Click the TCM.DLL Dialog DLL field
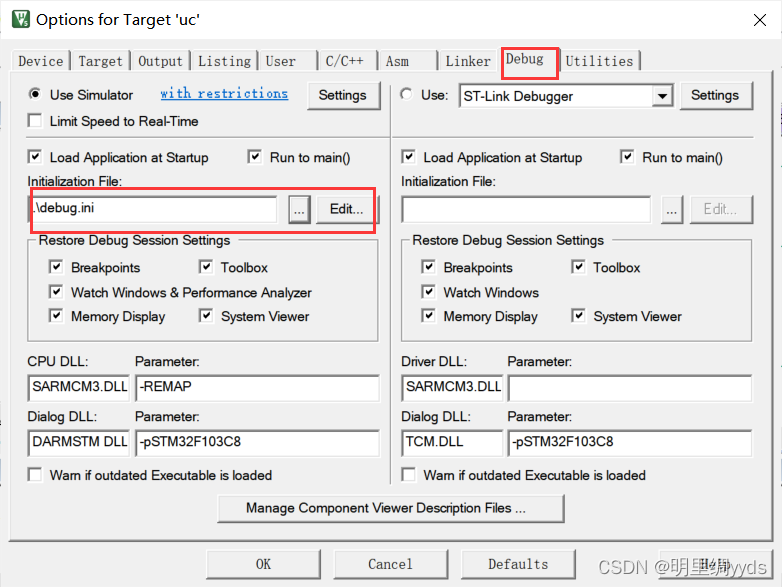The height and width of the screenshot is (587, 782). point(452,442)
